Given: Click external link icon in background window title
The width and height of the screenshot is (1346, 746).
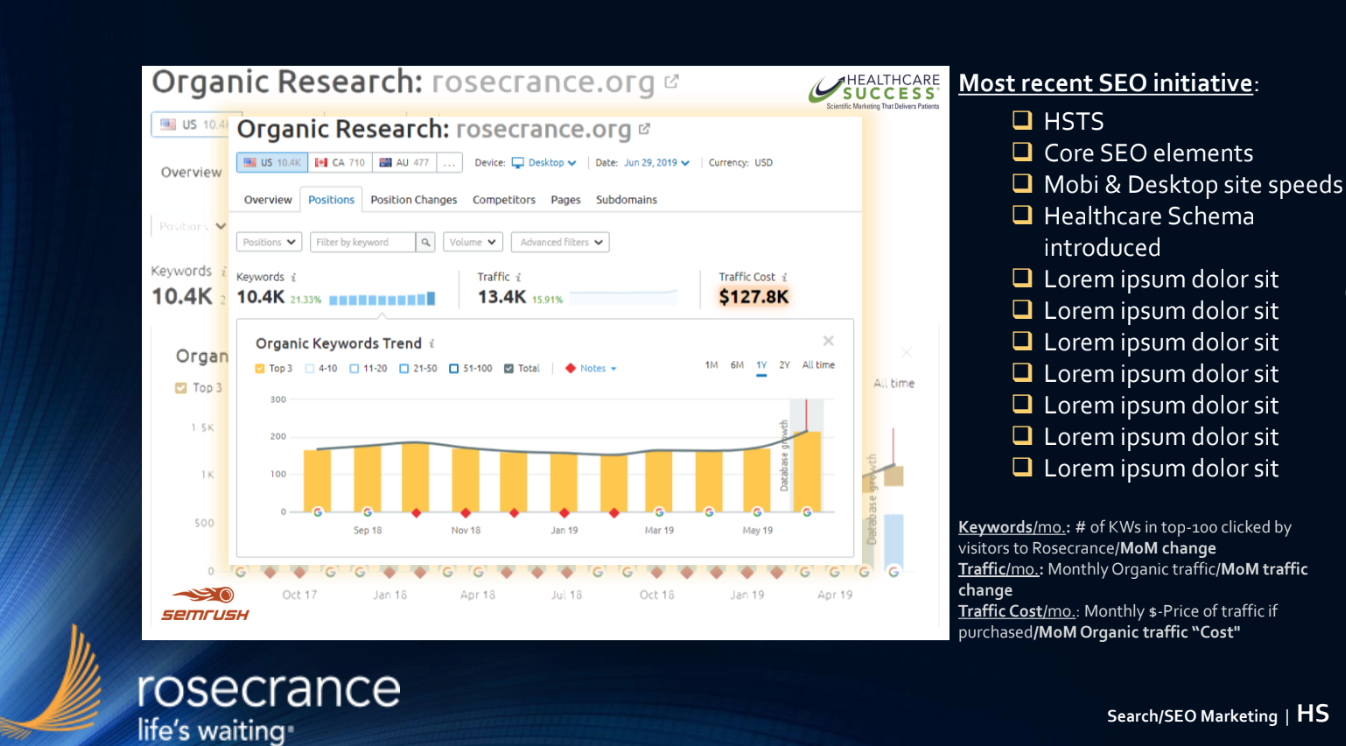Looking at the screenshot, I should point(671,81).
